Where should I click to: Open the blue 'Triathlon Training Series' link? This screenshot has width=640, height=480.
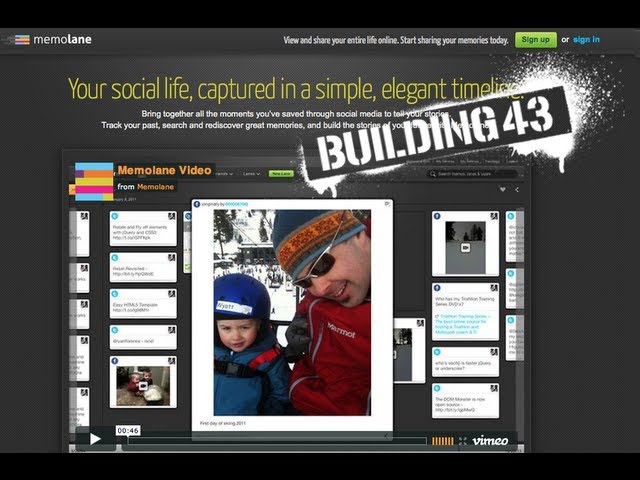click(x=463, y=324)
